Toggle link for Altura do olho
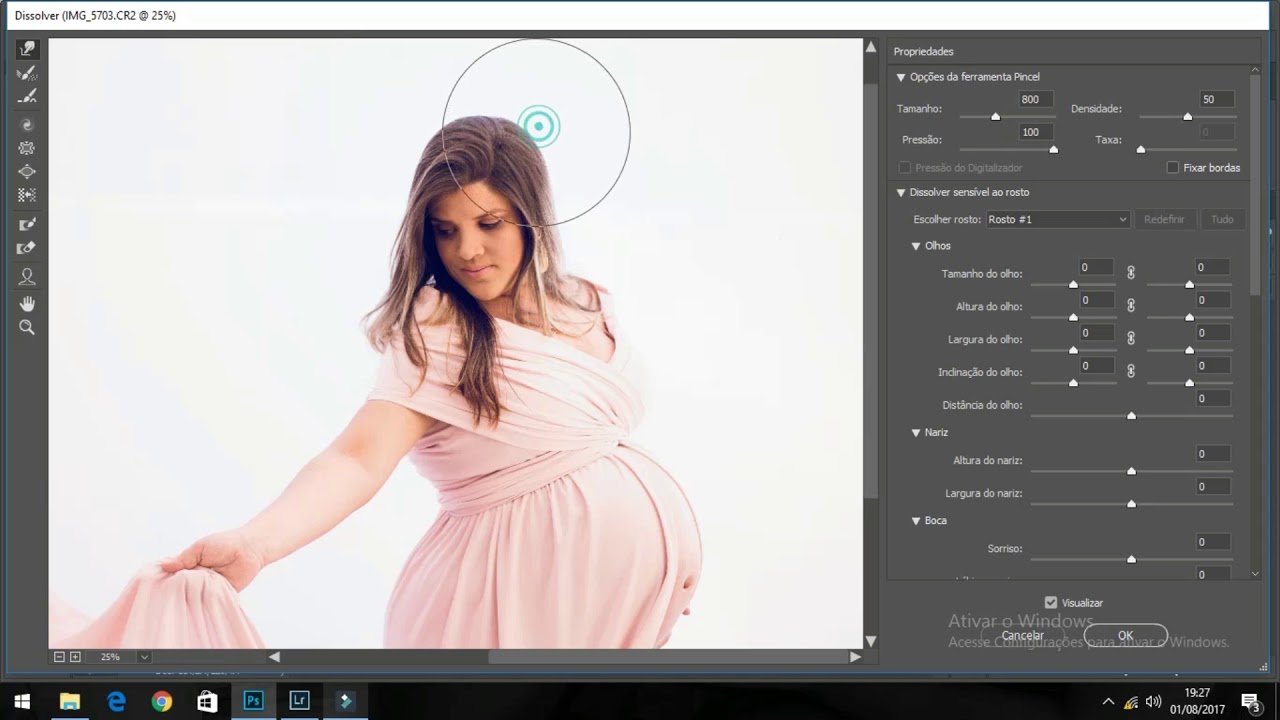 coord(1131,305)
